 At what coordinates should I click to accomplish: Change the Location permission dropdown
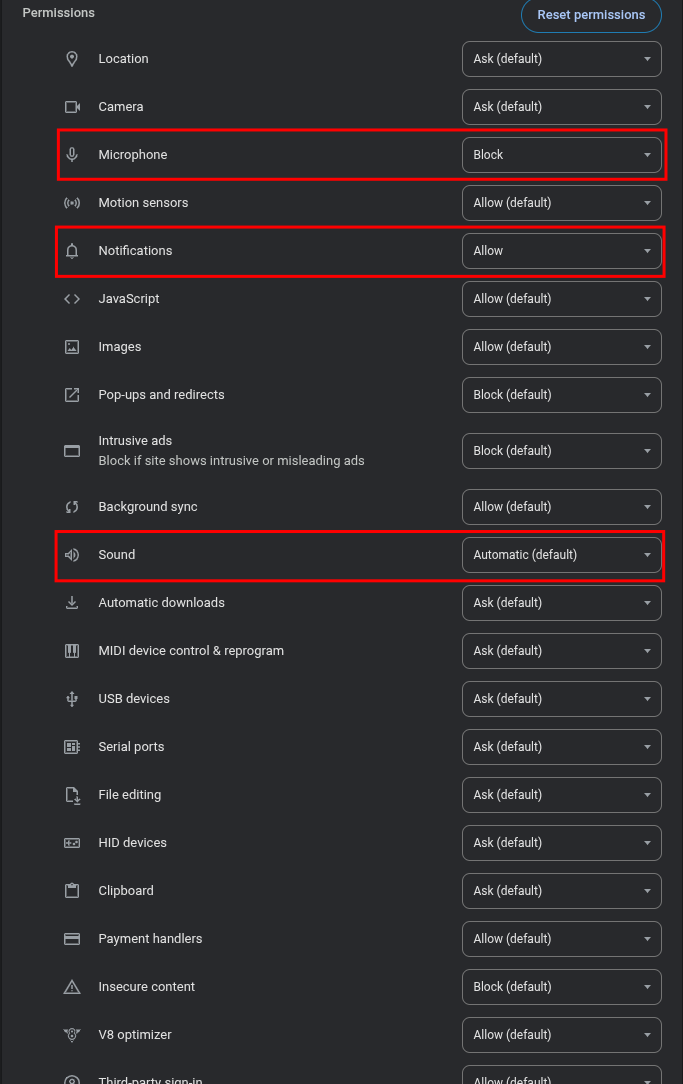561,59
